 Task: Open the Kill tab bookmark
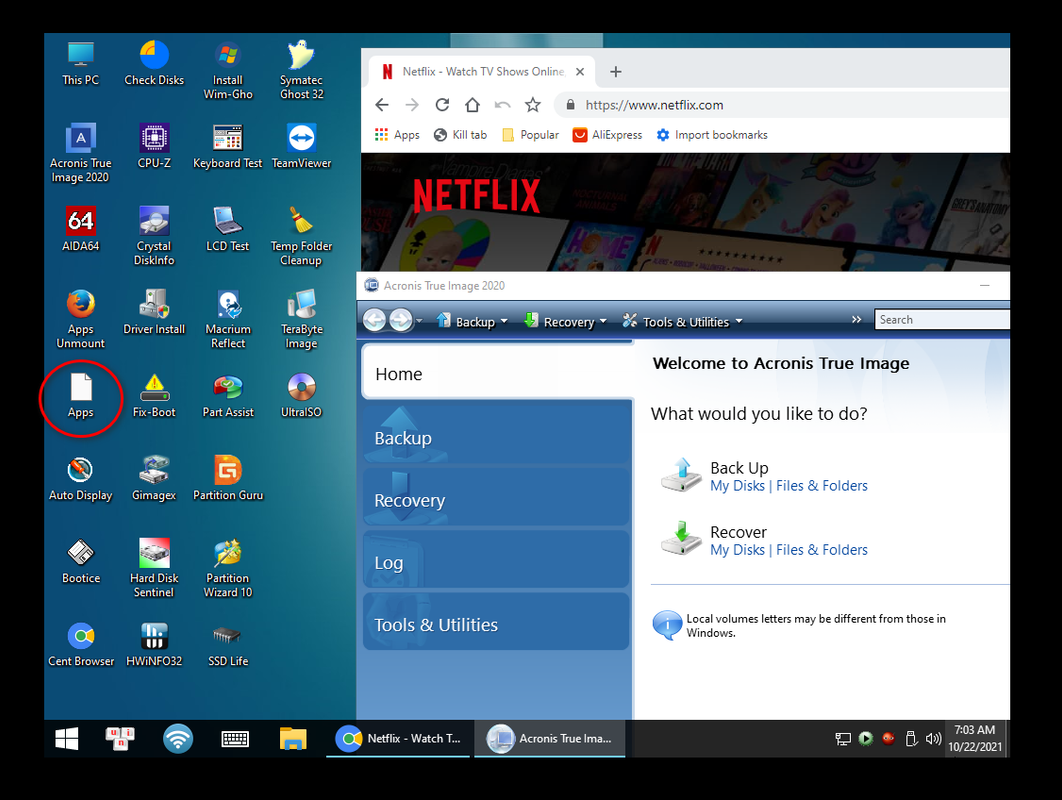(461, 135)
